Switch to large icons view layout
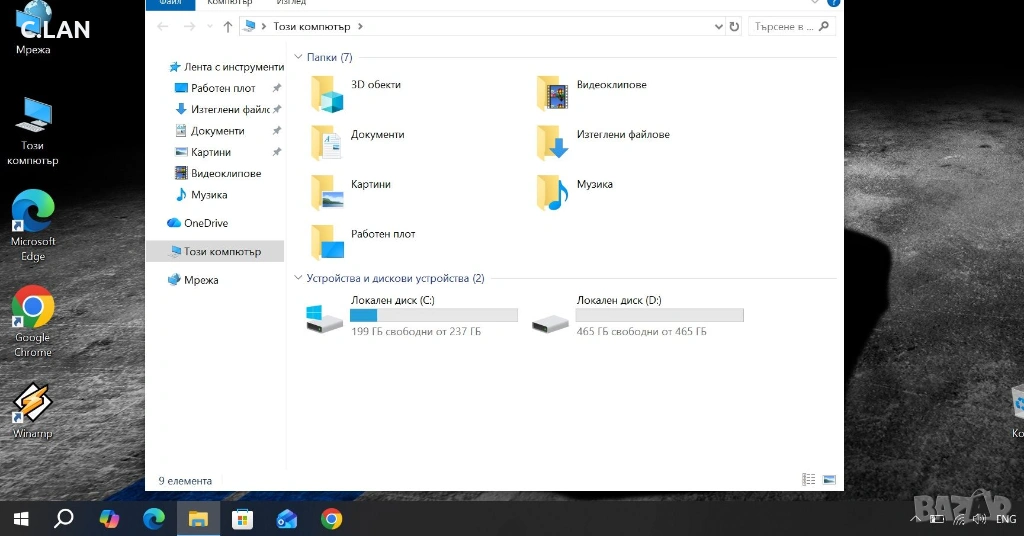 pyautogui.click(x=829, y=480)
